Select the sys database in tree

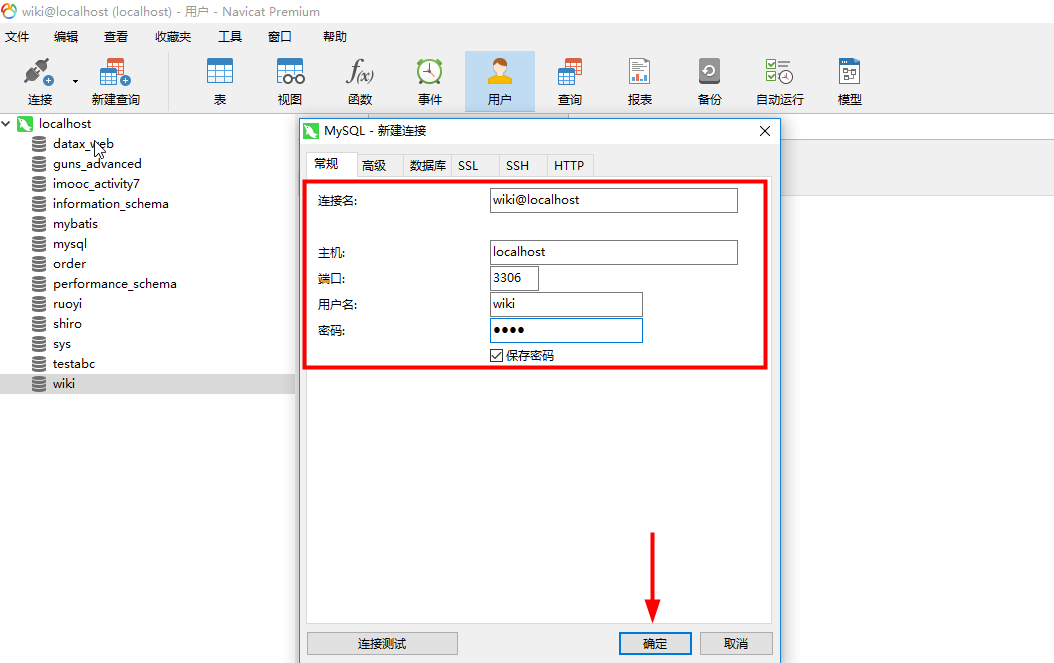[62, 344]
